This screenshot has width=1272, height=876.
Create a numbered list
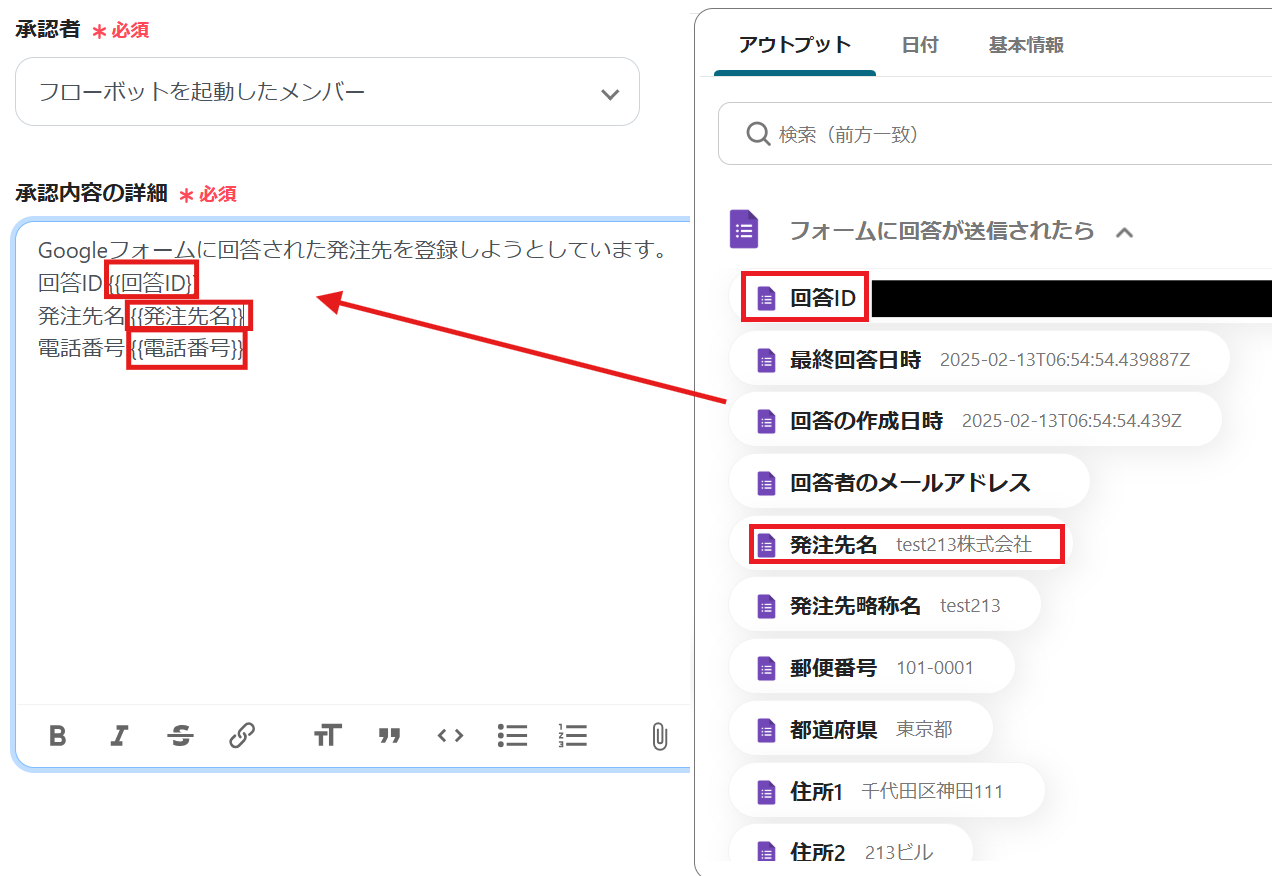tap(573, 736)
